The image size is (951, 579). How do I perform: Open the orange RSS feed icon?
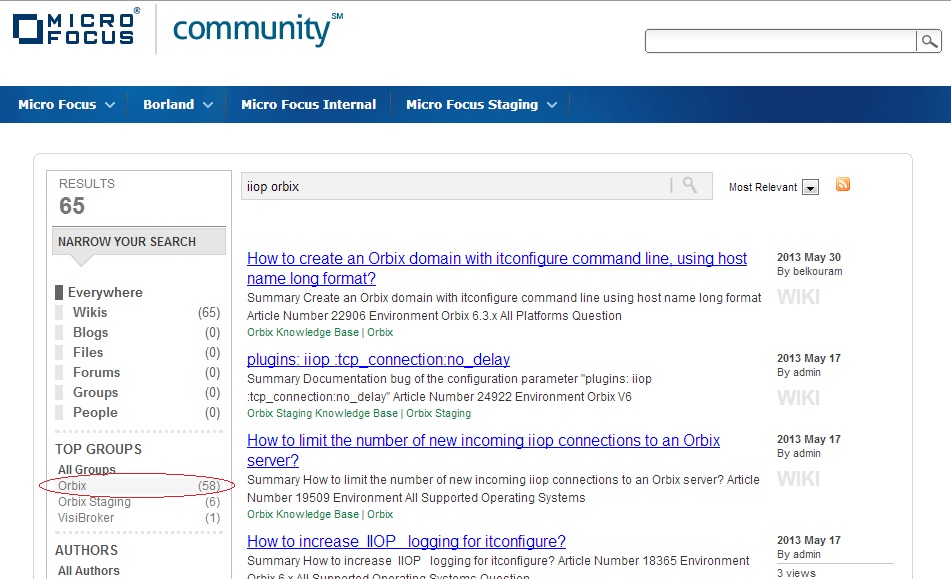[842, 184]
